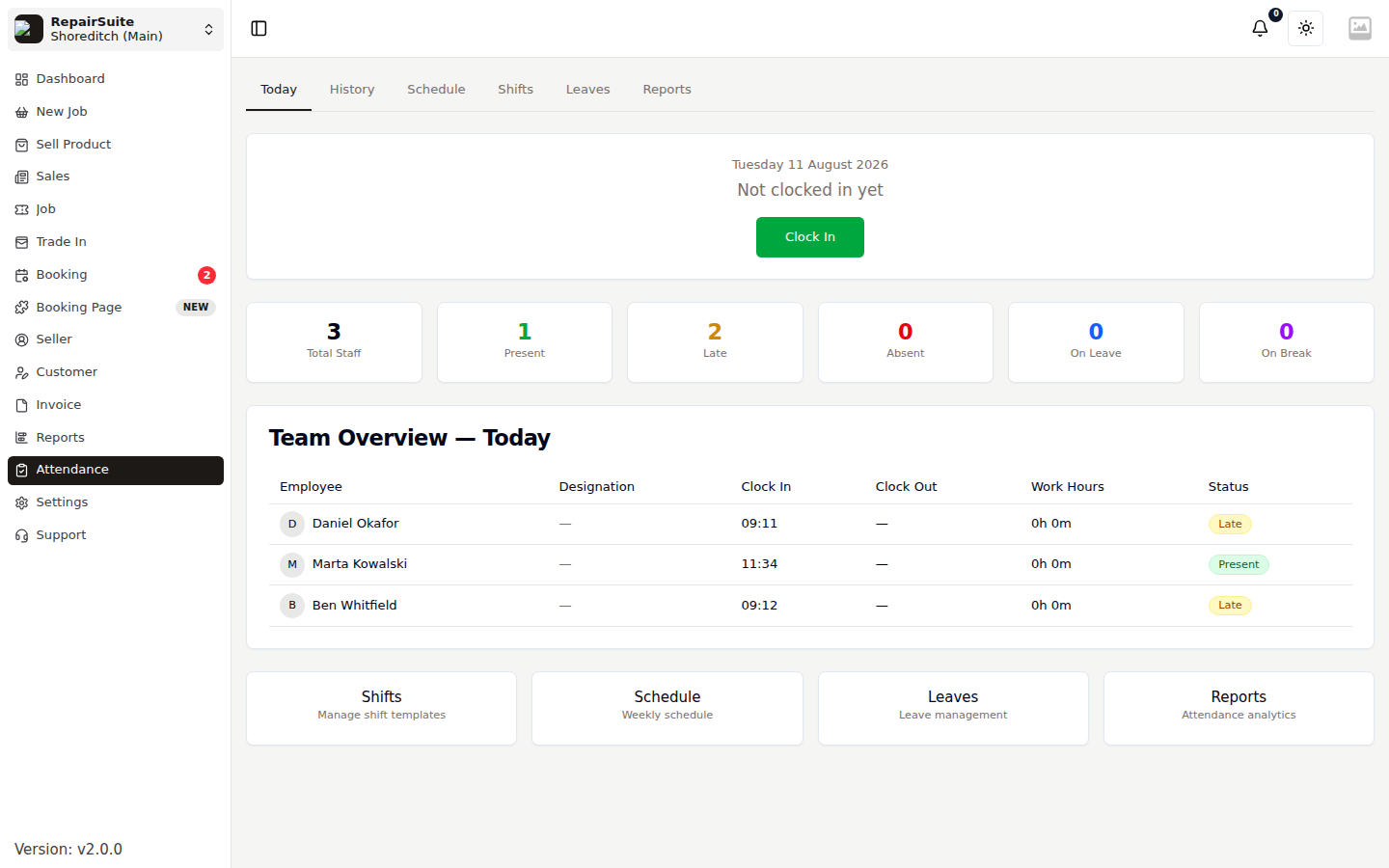This screenshot has height=868, width=1389.
Task: Click the Sell Product bag icon
Action: coord(21,145)
